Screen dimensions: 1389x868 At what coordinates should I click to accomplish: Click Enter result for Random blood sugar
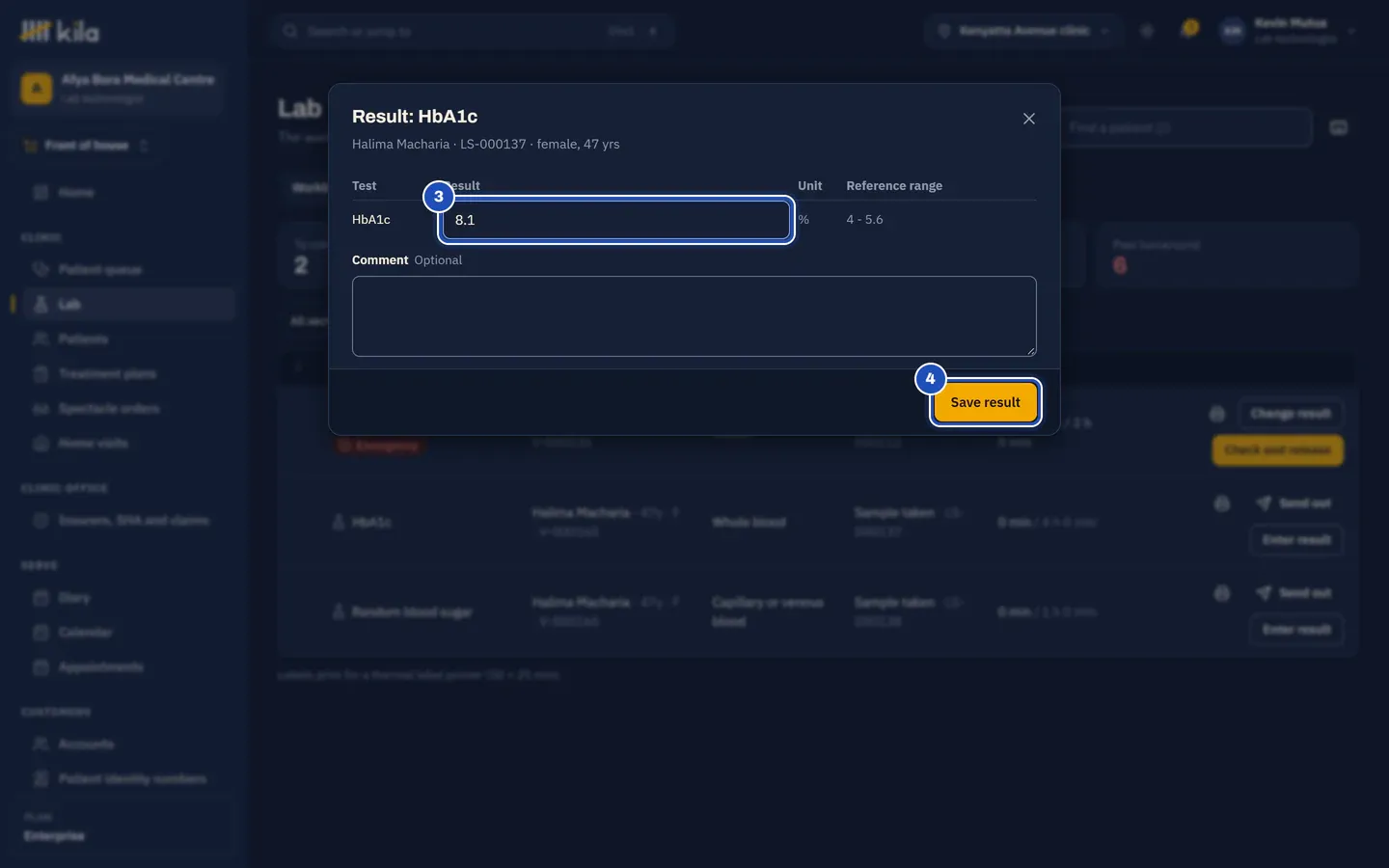point(1296,630)
